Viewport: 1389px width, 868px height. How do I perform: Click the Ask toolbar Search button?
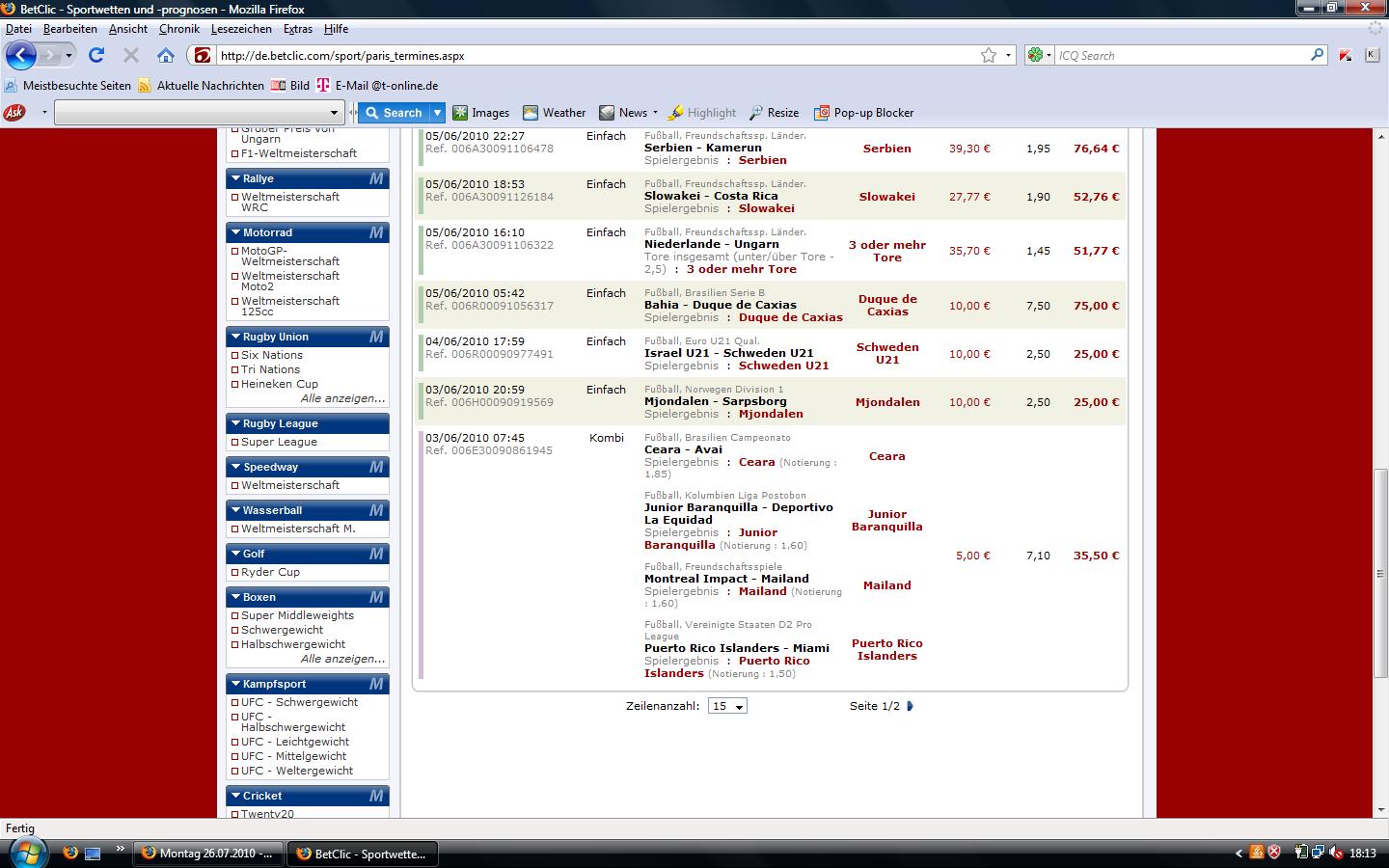pos(394,113)
